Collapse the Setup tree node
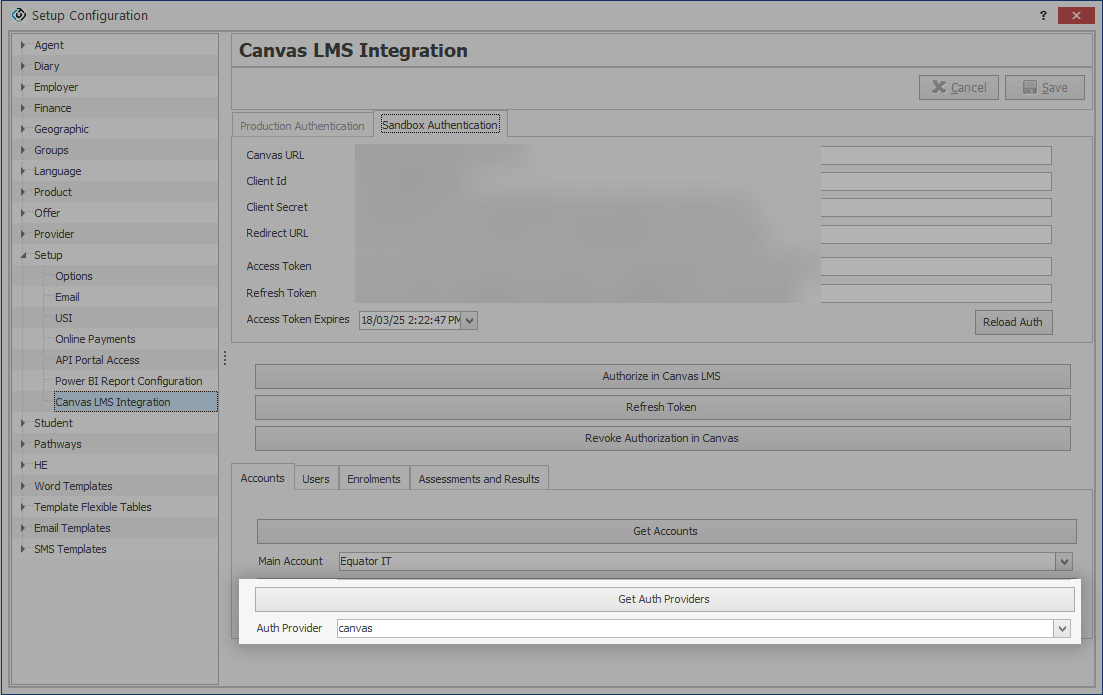Image resolution: width=1103 pixels, height=695 pixels. 23,255
